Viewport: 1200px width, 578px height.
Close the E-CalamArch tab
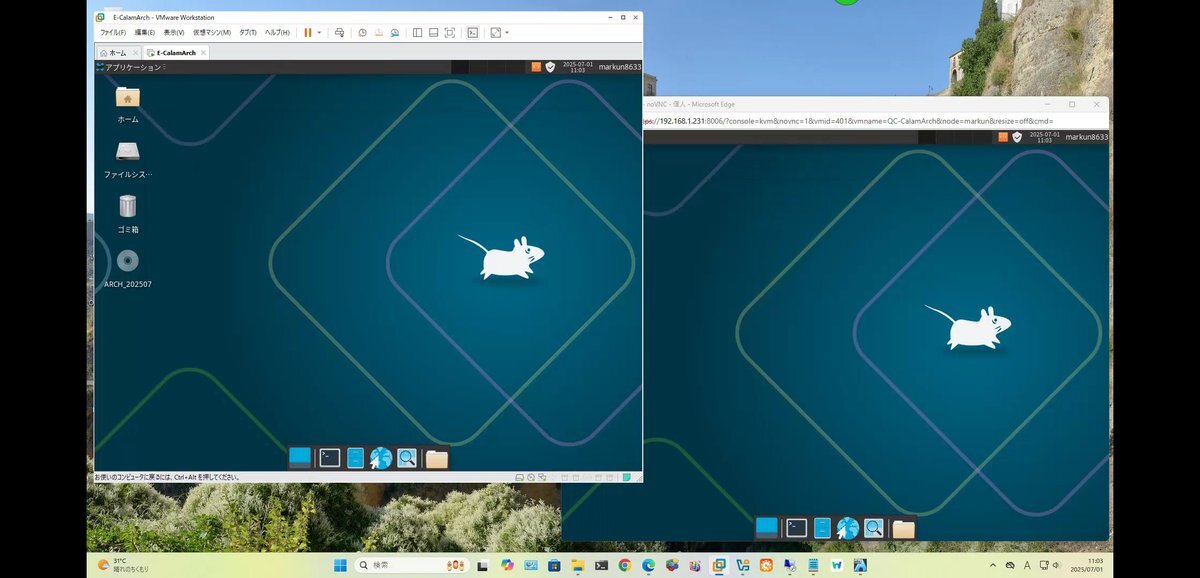point(203,52)
